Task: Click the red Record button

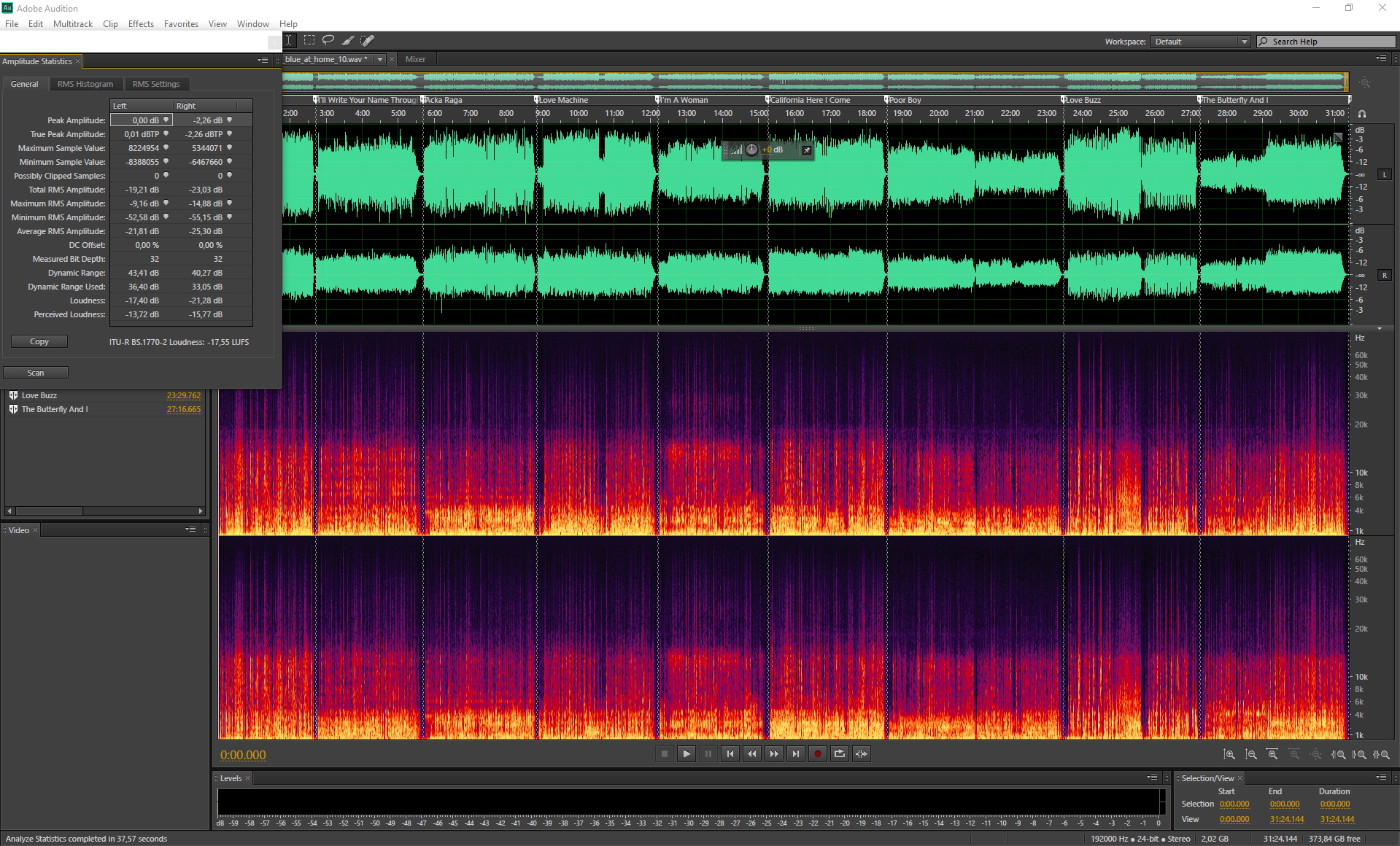Action: (x=817, y=754)
